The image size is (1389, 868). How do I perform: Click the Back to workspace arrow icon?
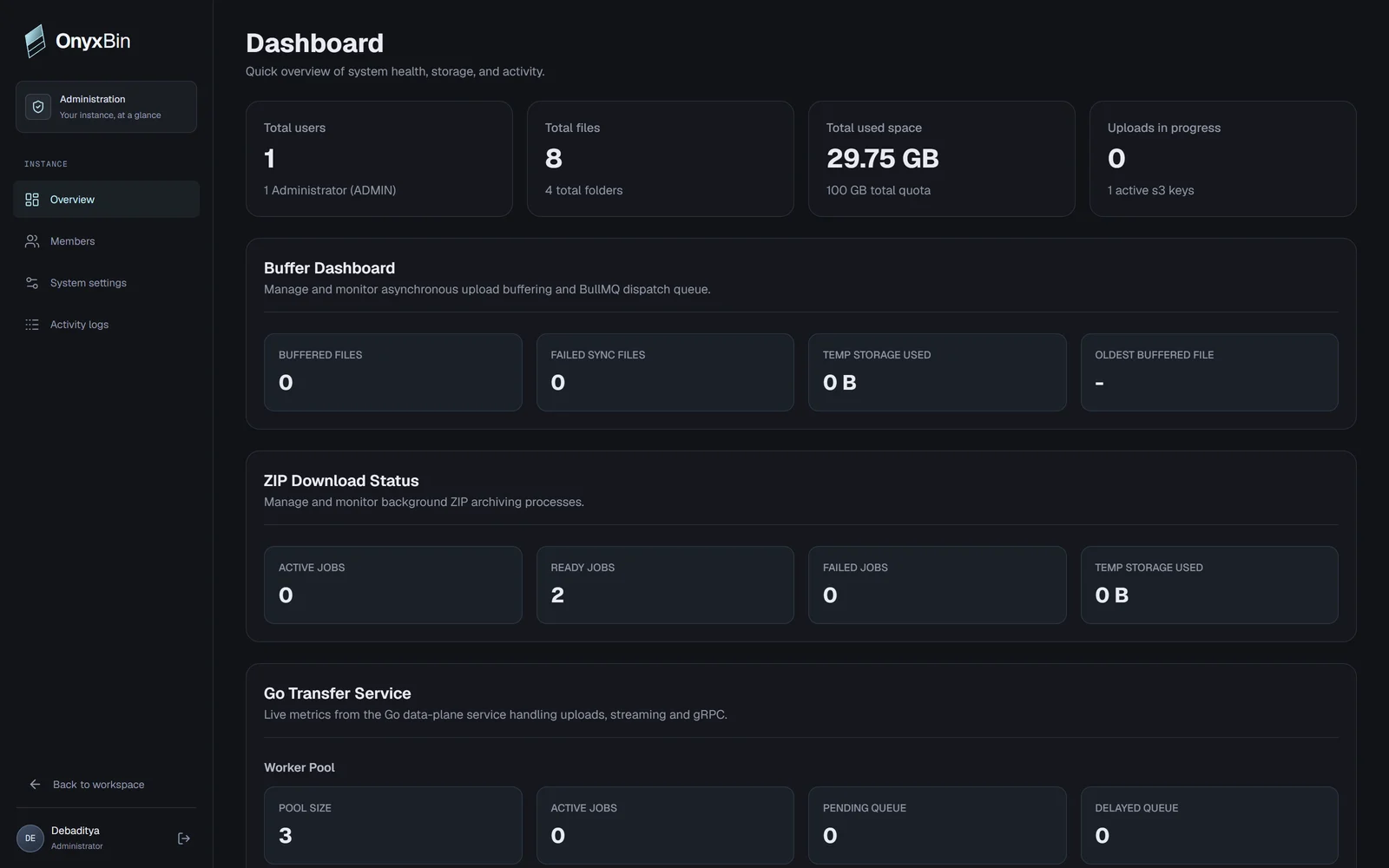click(x=35, y=785)
